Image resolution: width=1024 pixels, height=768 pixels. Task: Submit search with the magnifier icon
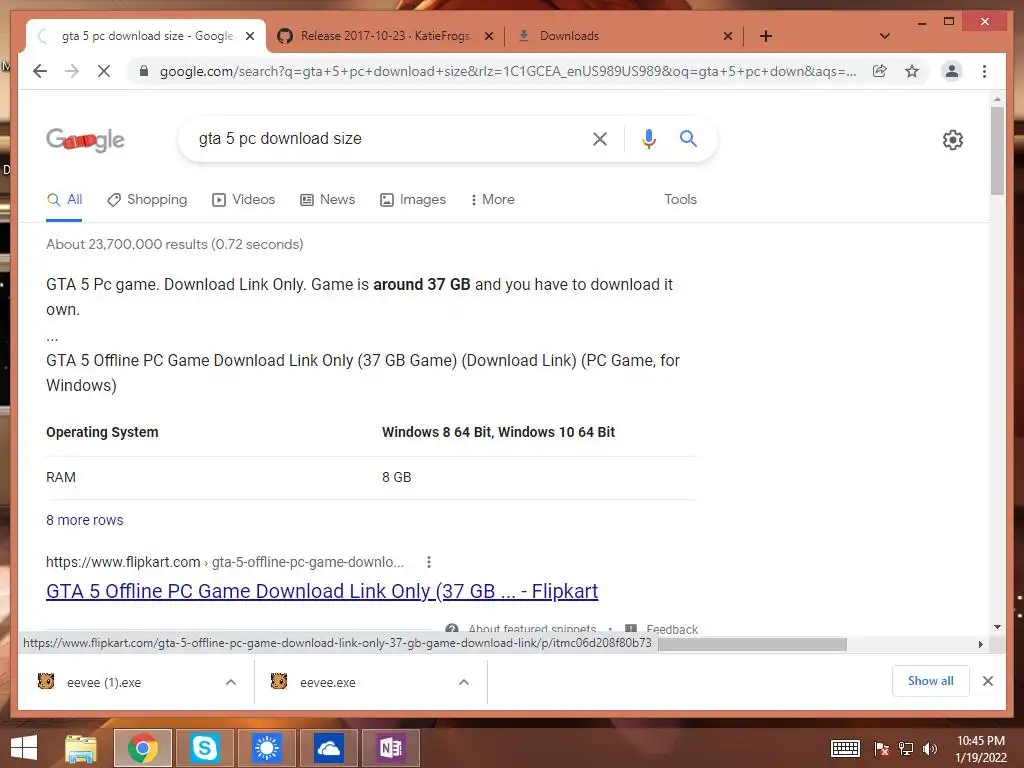click(688, 138)
